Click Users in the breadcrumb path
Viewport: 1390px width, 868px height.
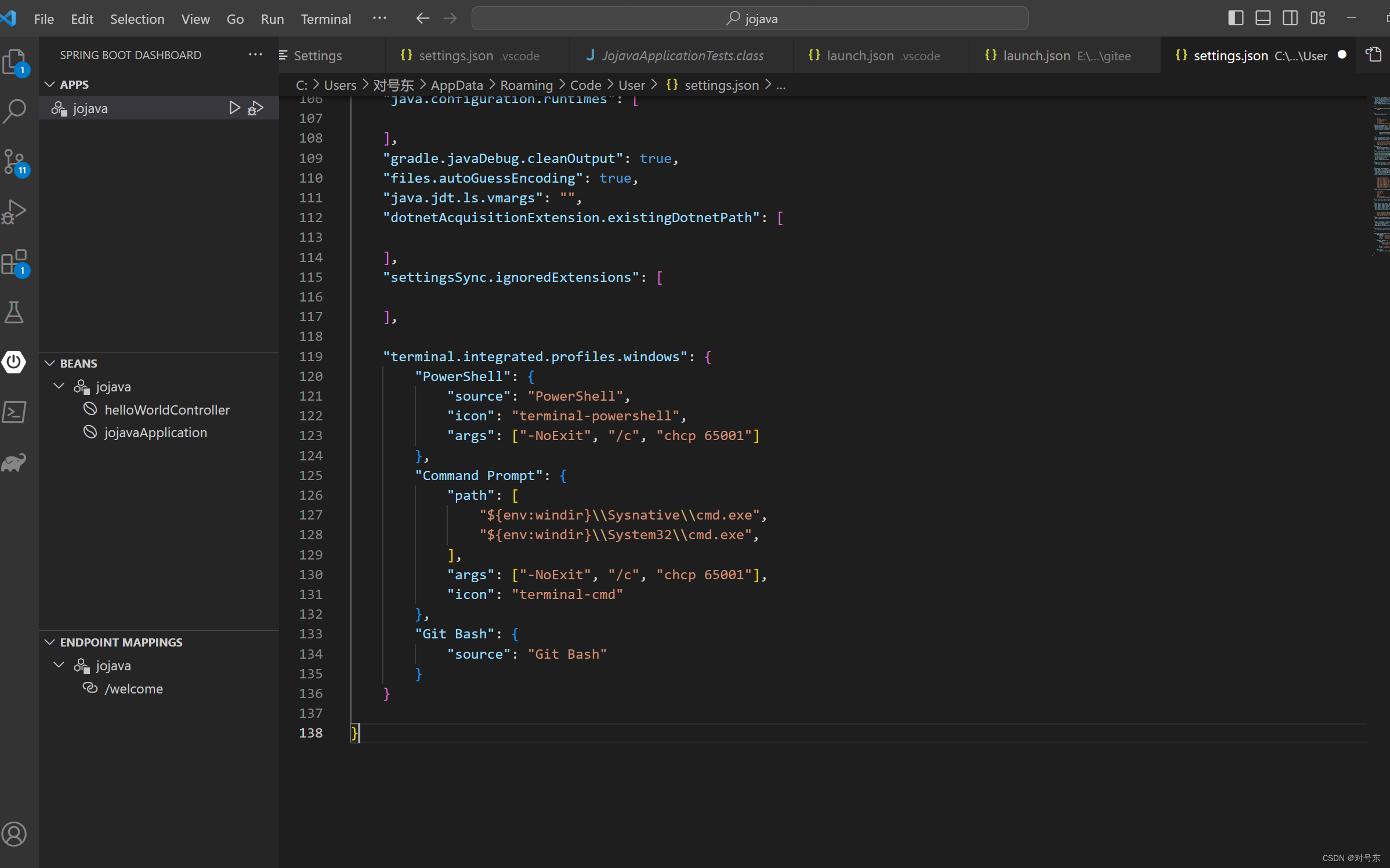point(340,85)
